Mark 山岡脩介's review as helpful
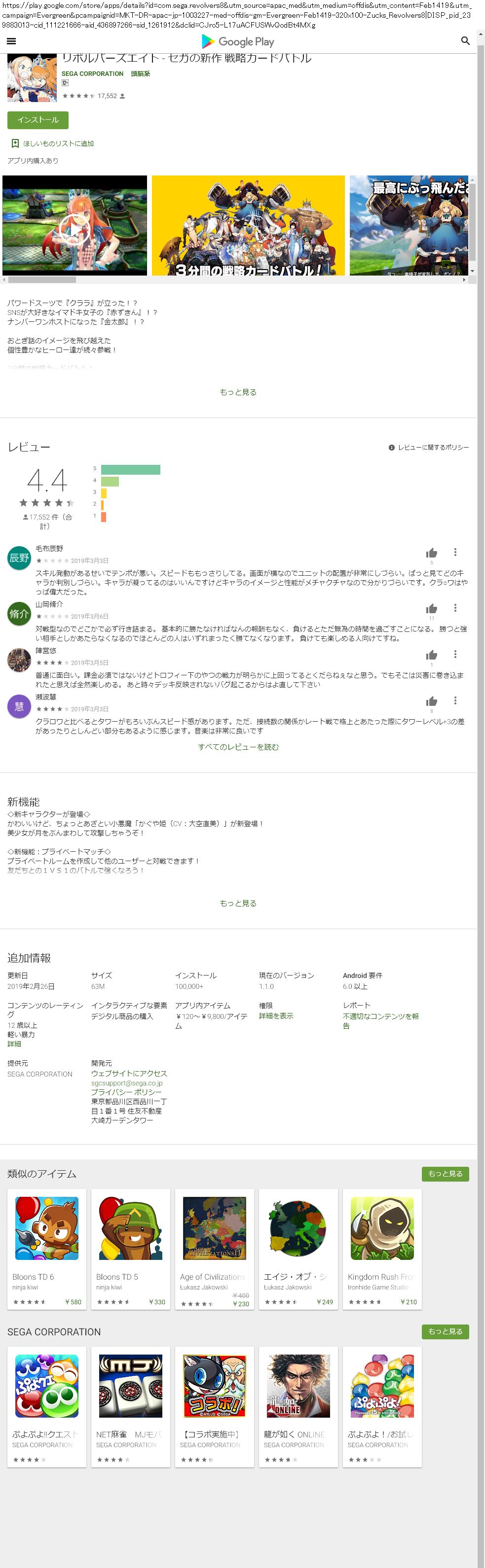The height and width of the screenshot is (1568, 485). 431,609
